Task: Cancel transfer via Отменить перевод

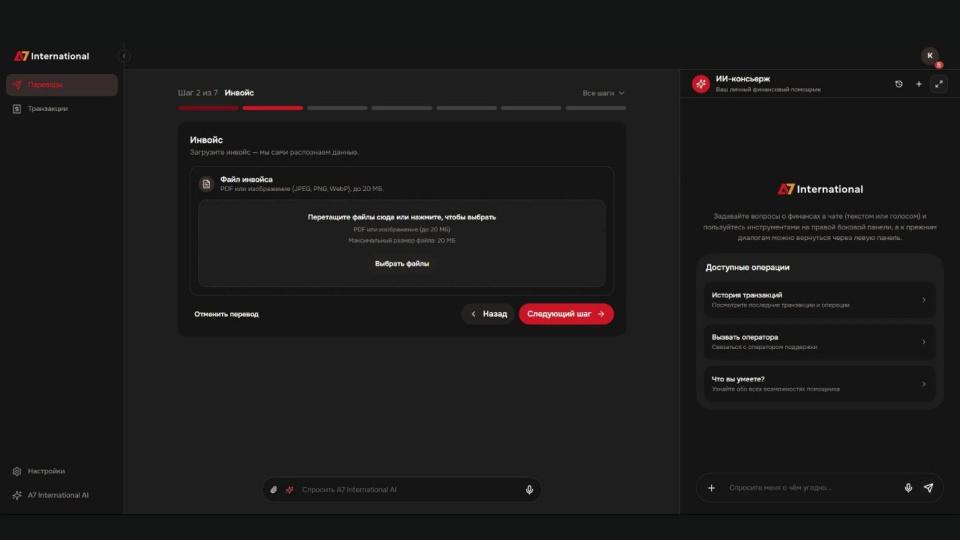Action: pos(227,314)
